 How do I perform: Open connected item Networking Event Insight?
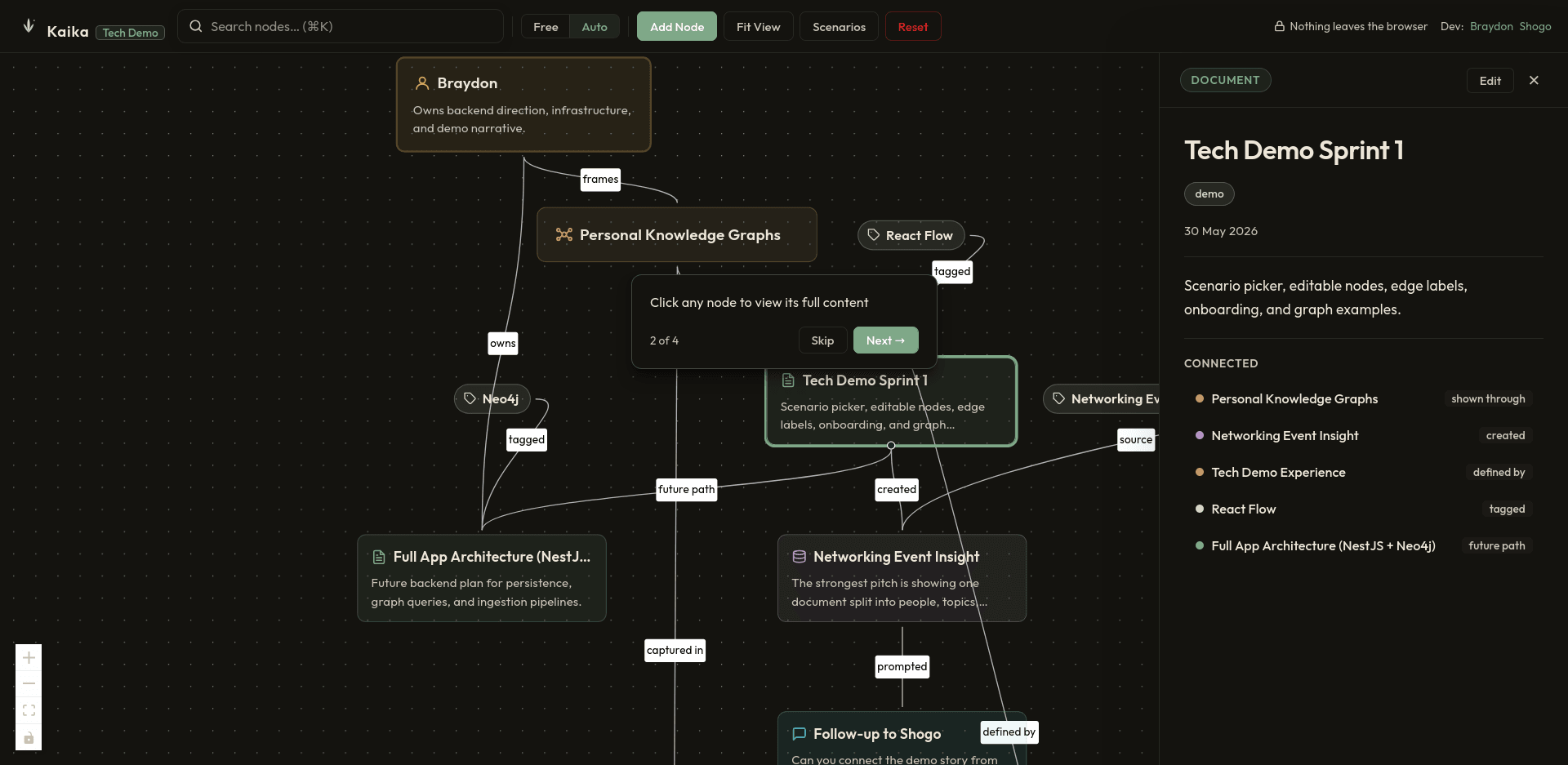coord(1364,435)
